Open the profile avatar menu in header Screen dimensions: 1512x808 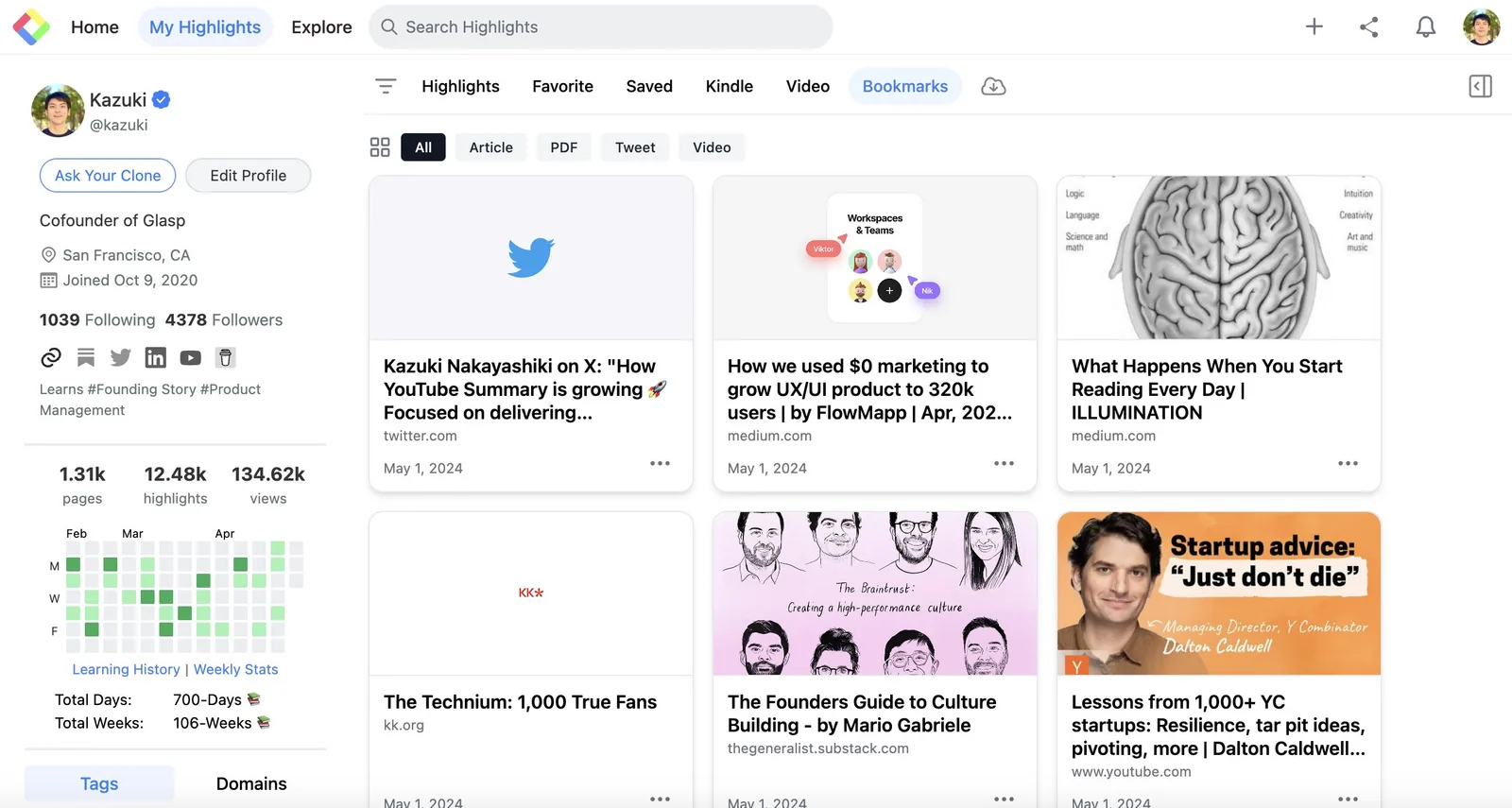(x=1481, y=26)
